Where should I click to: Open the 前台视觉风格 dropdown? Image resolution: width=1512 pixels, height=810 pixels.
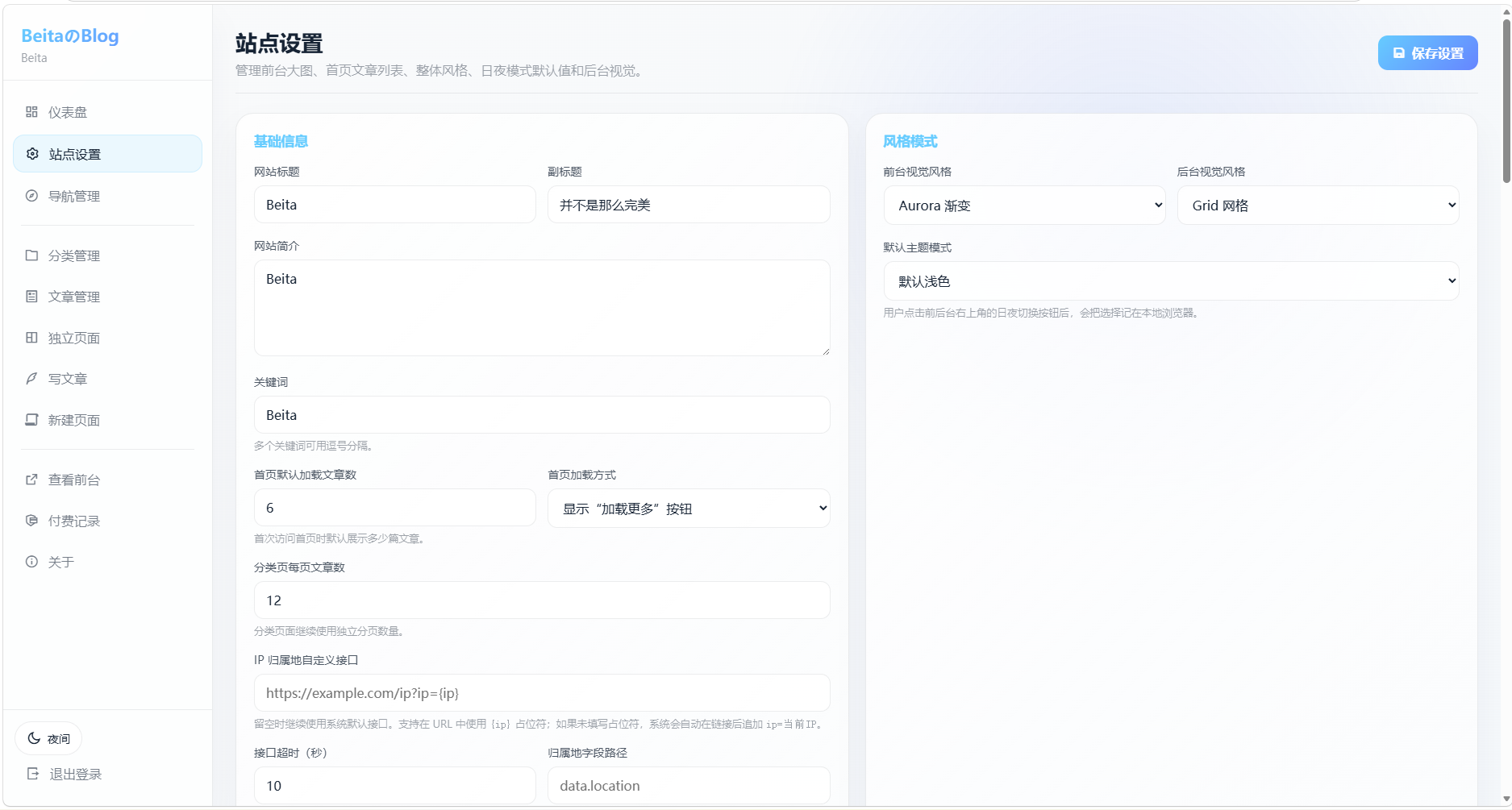1023,206
